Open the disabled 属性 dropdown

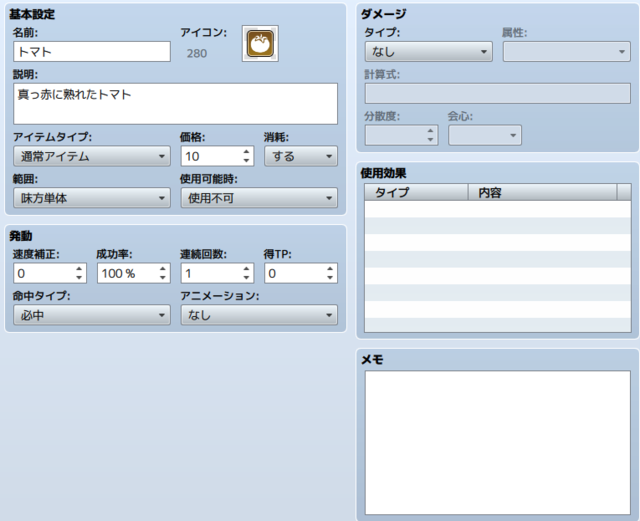567,52
